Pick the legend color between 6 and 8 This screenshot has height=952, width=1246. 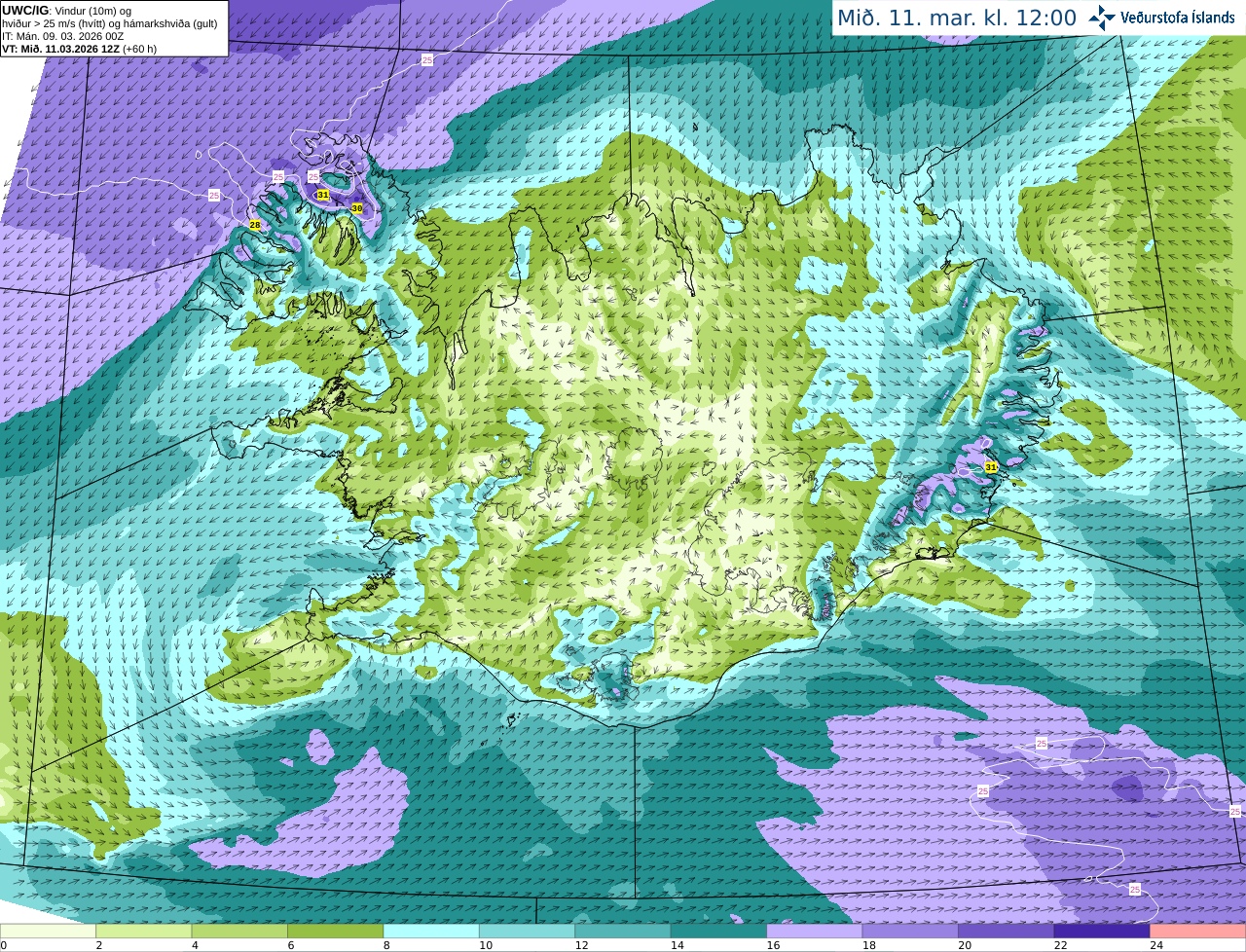336,931
